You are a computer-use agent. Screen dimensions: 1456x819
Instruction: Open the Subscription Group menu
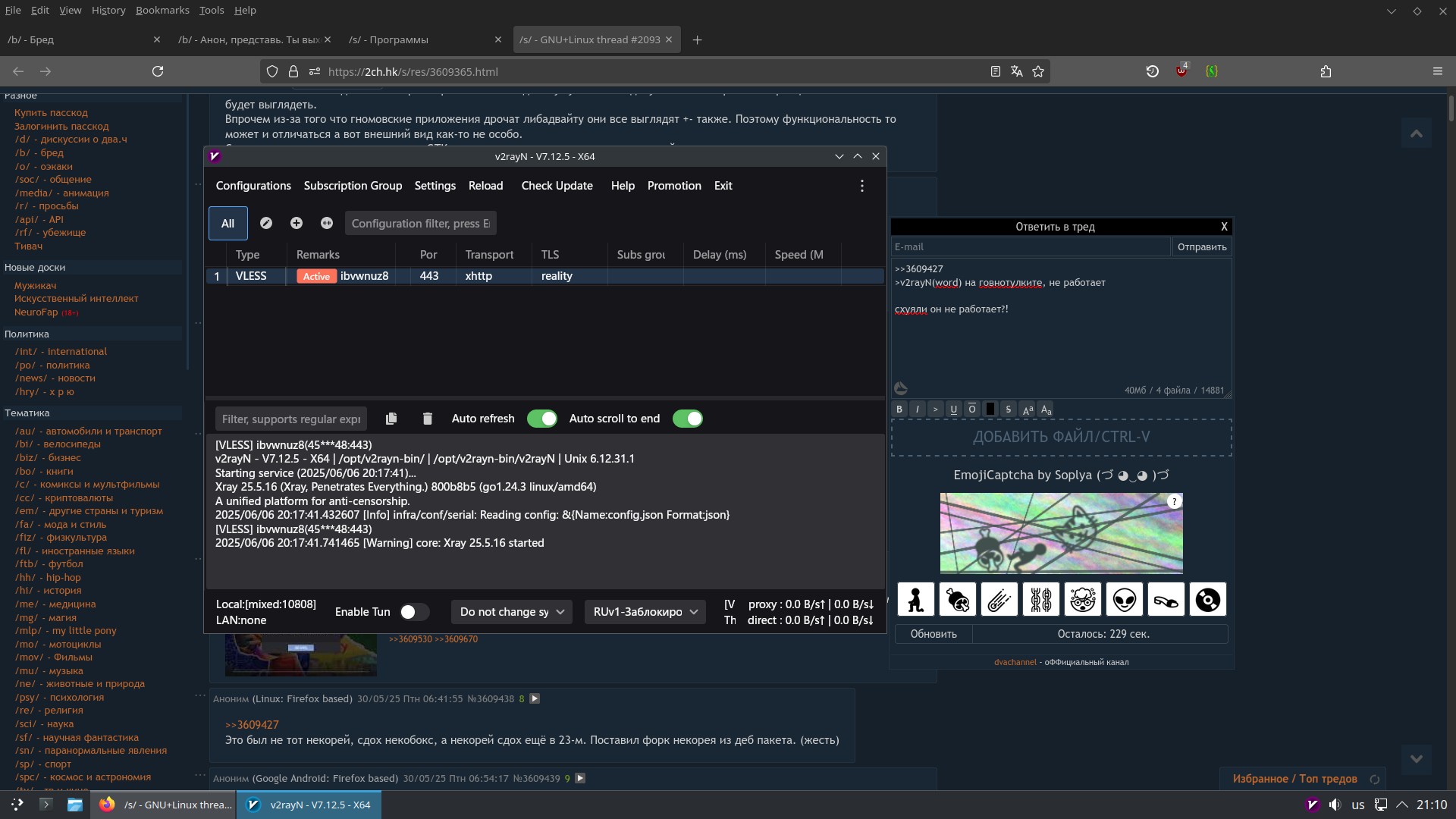353,186
